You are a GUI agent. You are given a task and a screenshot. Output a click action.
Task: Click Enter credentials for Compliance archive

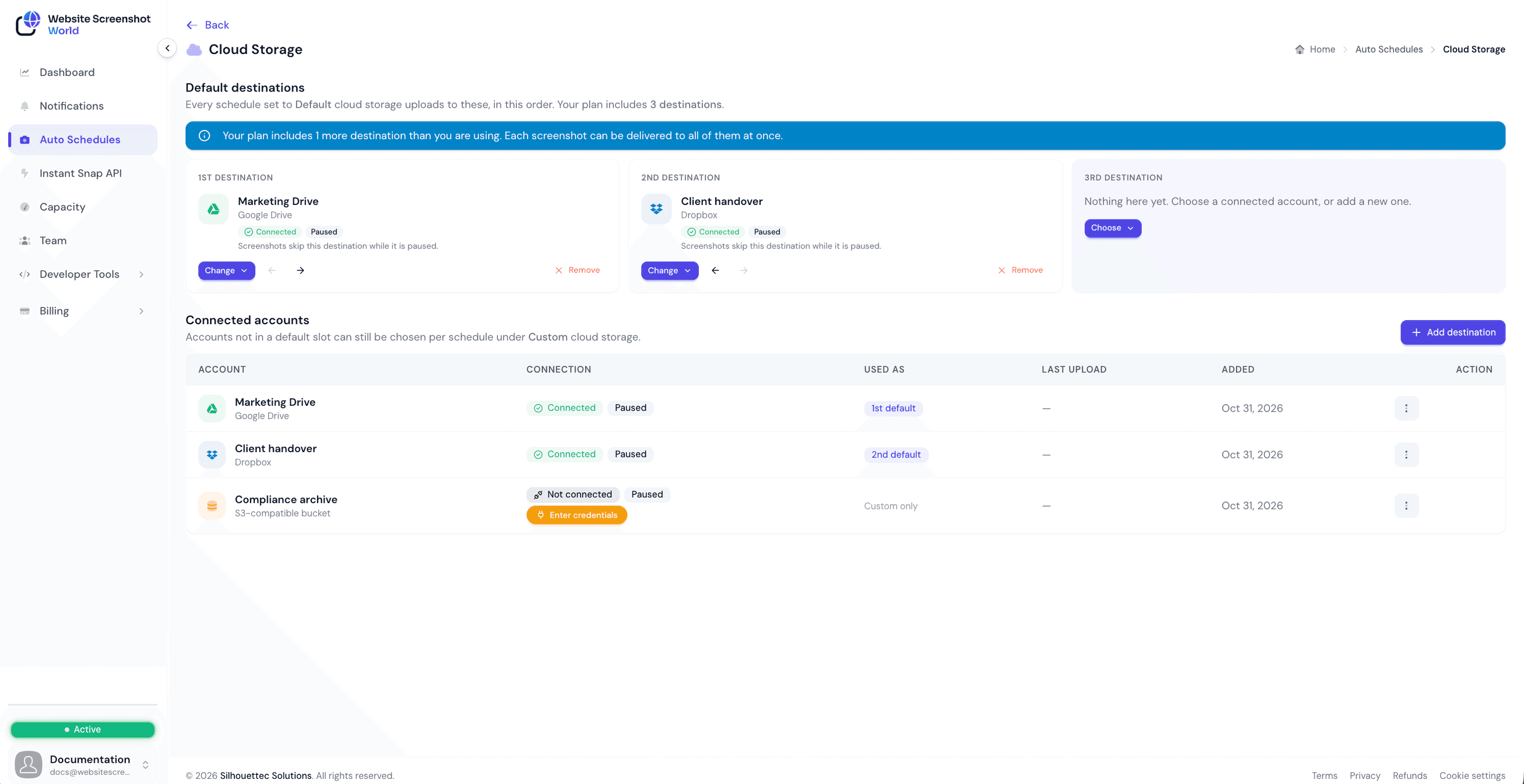[576, 515]
